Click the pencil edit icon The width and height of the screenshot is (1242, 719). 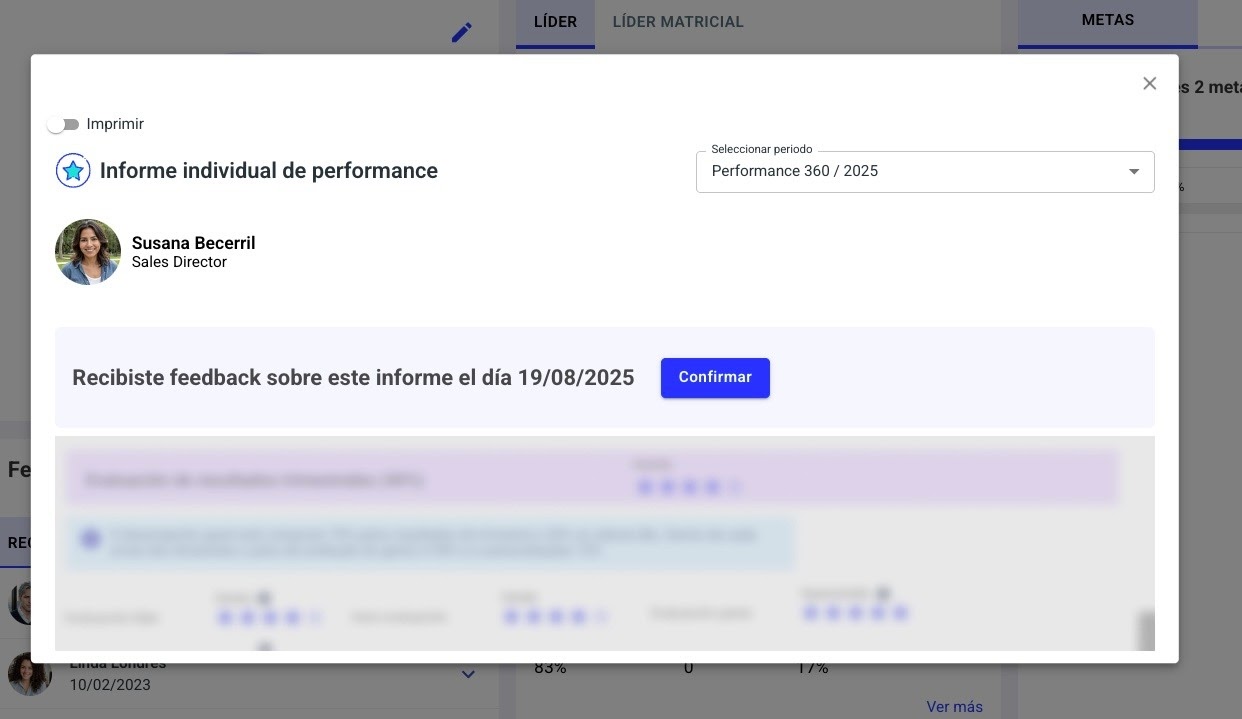click(461, 33)
